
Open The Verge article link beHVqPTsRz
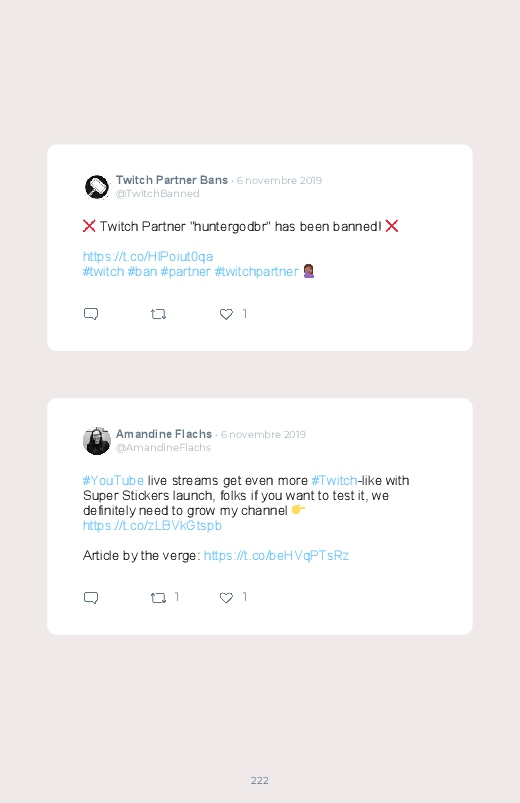coord(277,556)
